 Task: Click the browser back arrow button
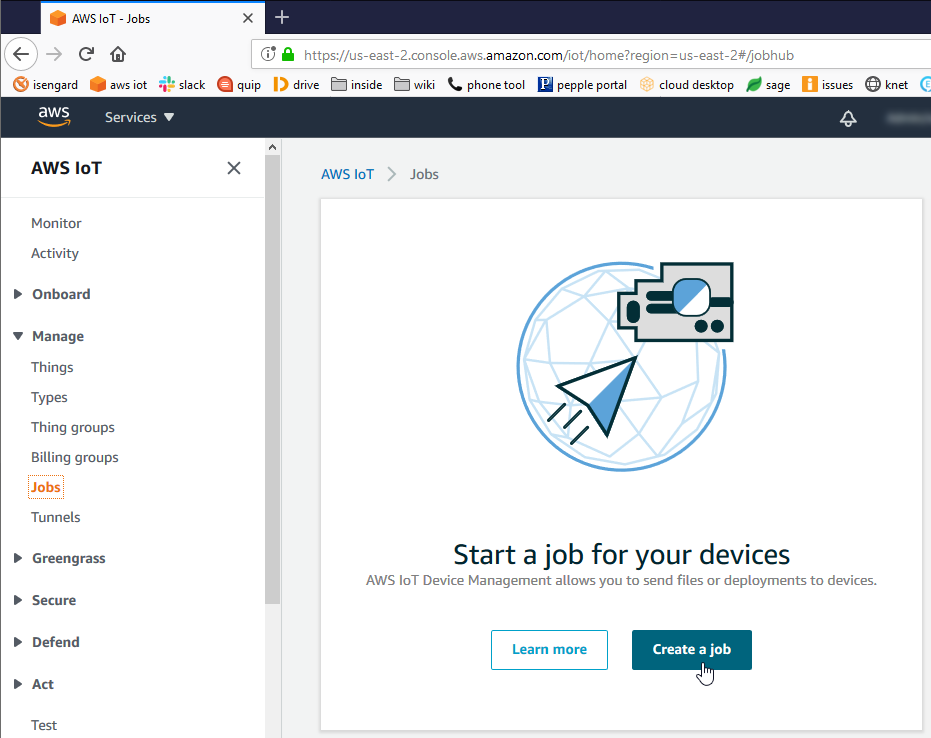[21, 55]
